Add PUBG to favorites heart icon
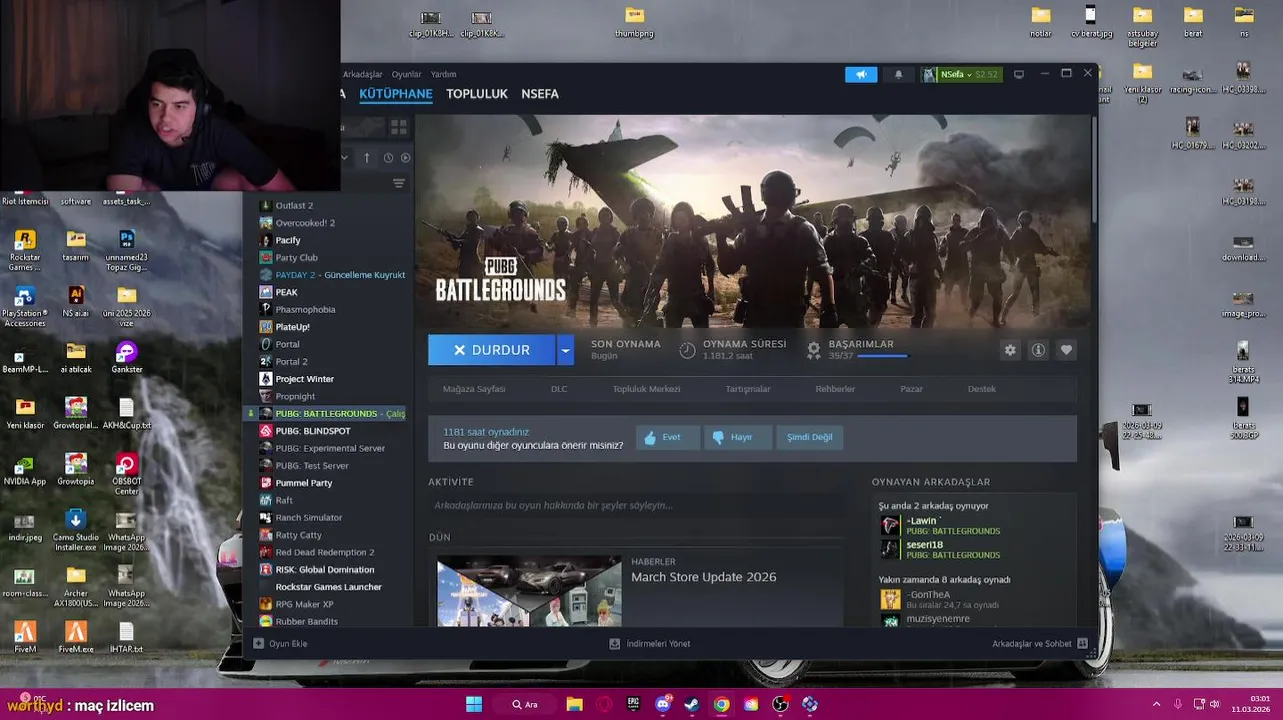 [1066, 350]
